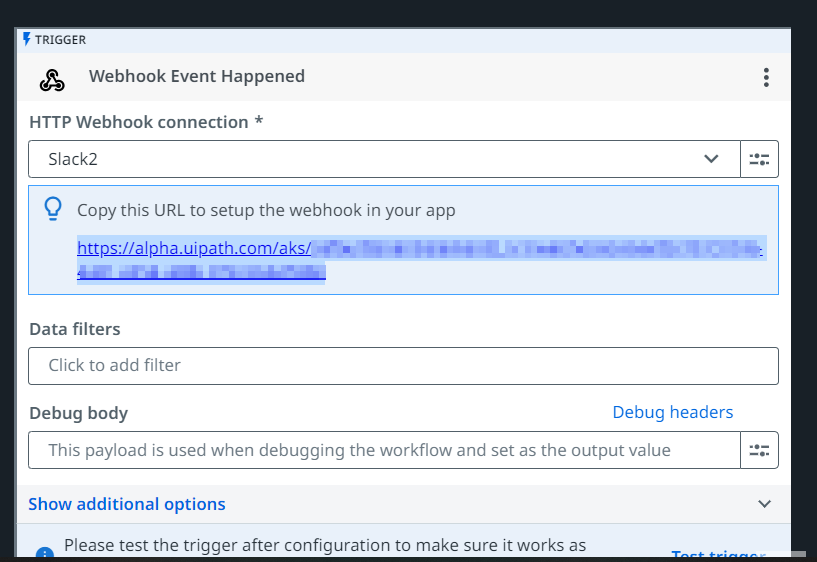Click the lightning bolt Trigger icon

(x=27, y=39)
